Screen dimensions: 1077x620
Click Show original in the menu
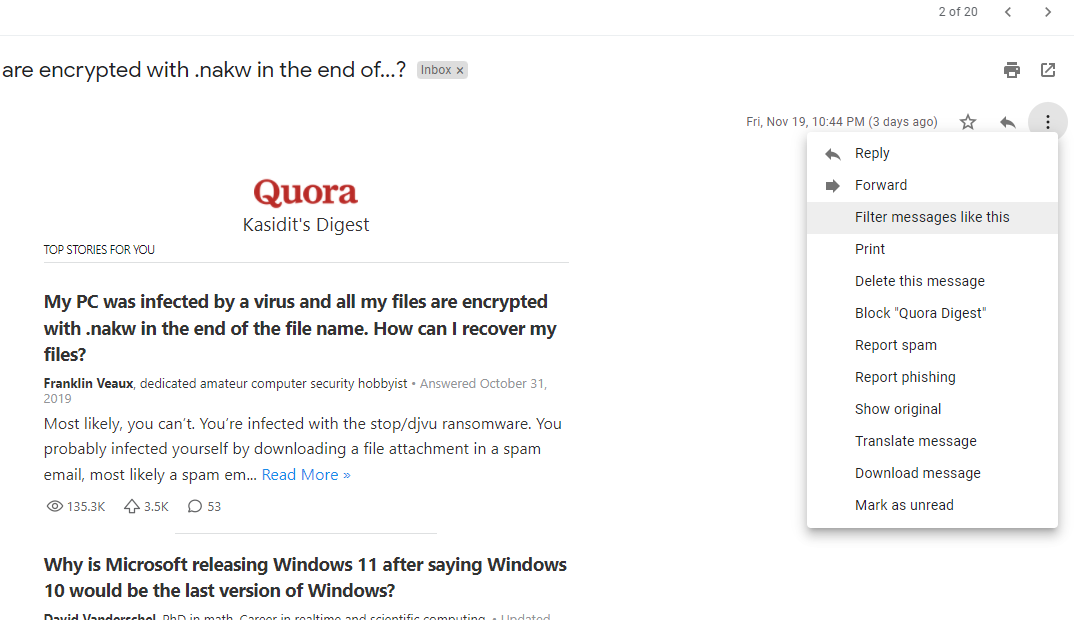898,409
